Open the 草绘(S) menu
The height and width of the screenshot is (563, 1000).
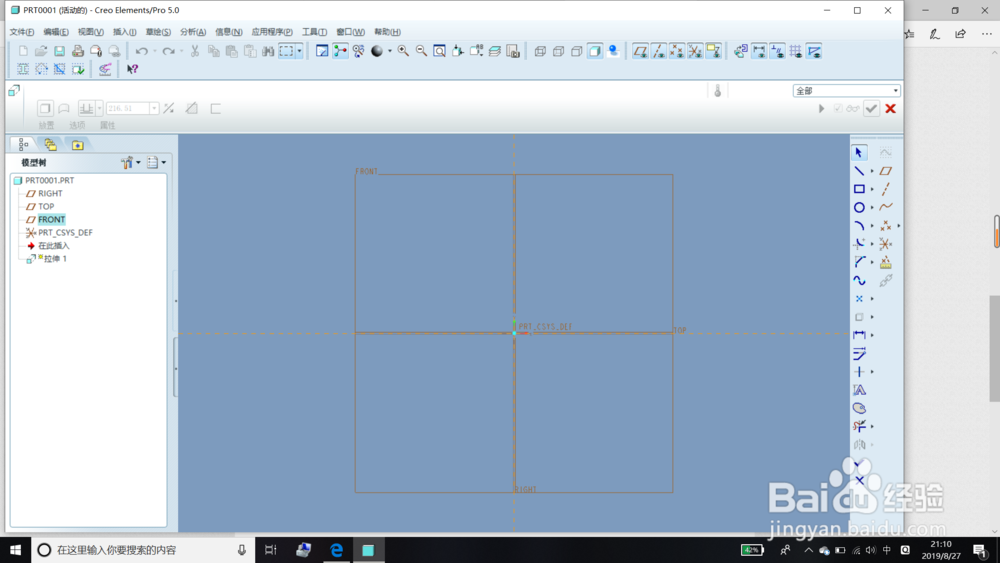click(x=158, y=32)
